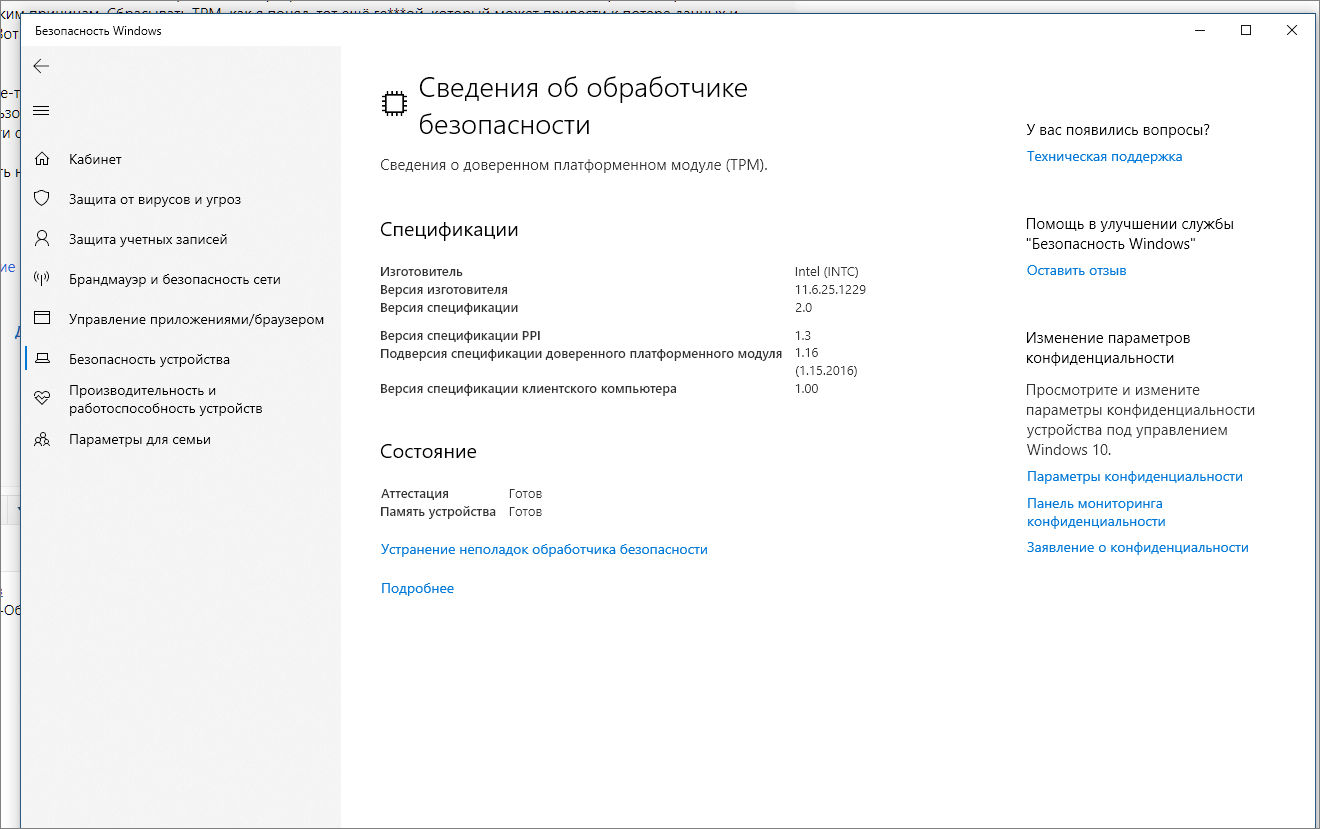Click the heart device performance icon

42,399
